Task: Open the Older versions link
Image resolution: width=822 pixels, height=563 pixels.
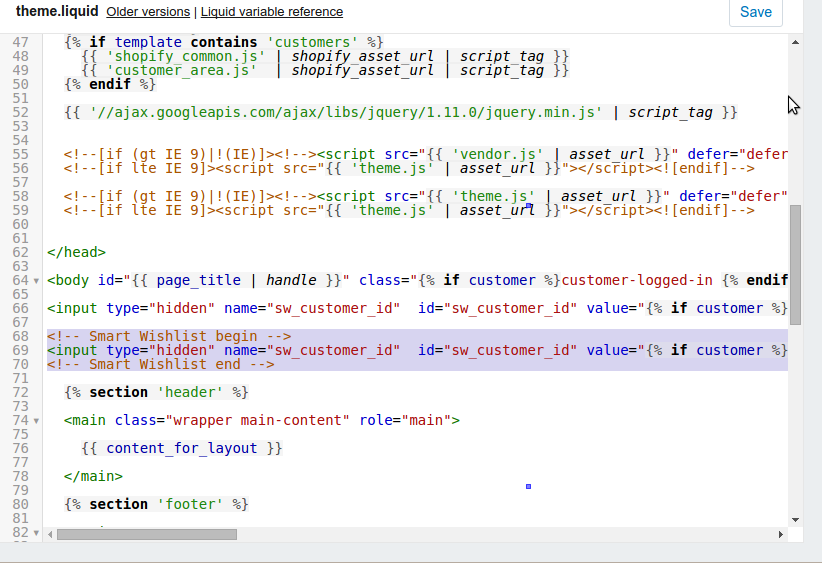Action: click(x=148, y=12)
